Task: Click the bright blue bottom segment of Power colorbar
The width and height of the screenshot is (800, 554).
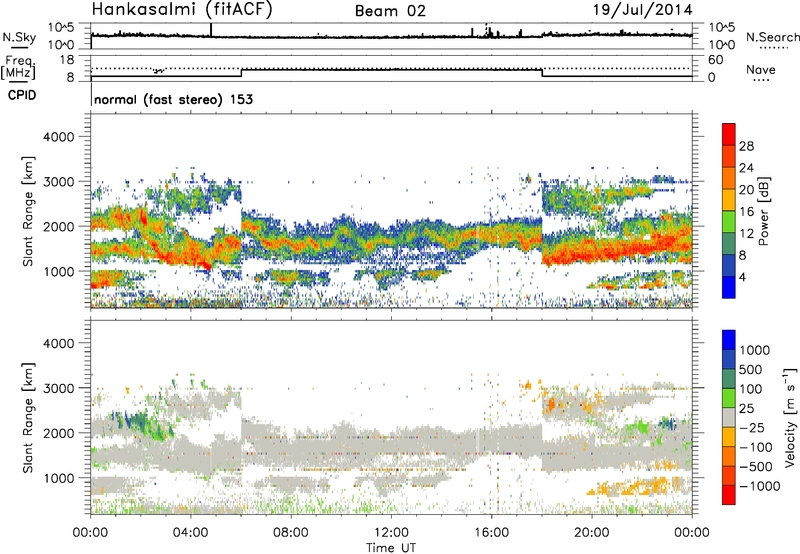Action: [x=729, y=287]
